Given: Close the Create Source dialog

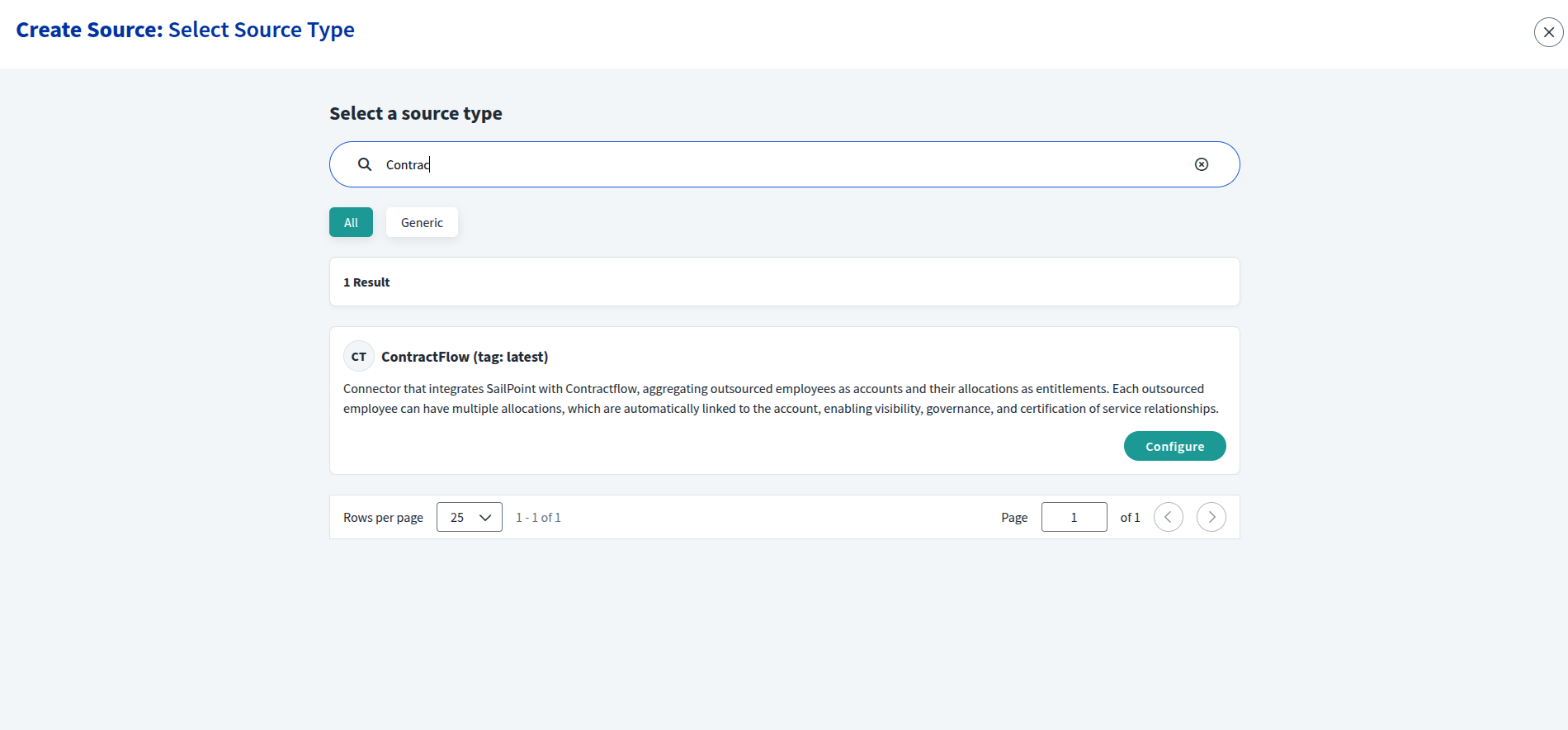Looking at the screenshot, I should click(x=1548, y=32).
